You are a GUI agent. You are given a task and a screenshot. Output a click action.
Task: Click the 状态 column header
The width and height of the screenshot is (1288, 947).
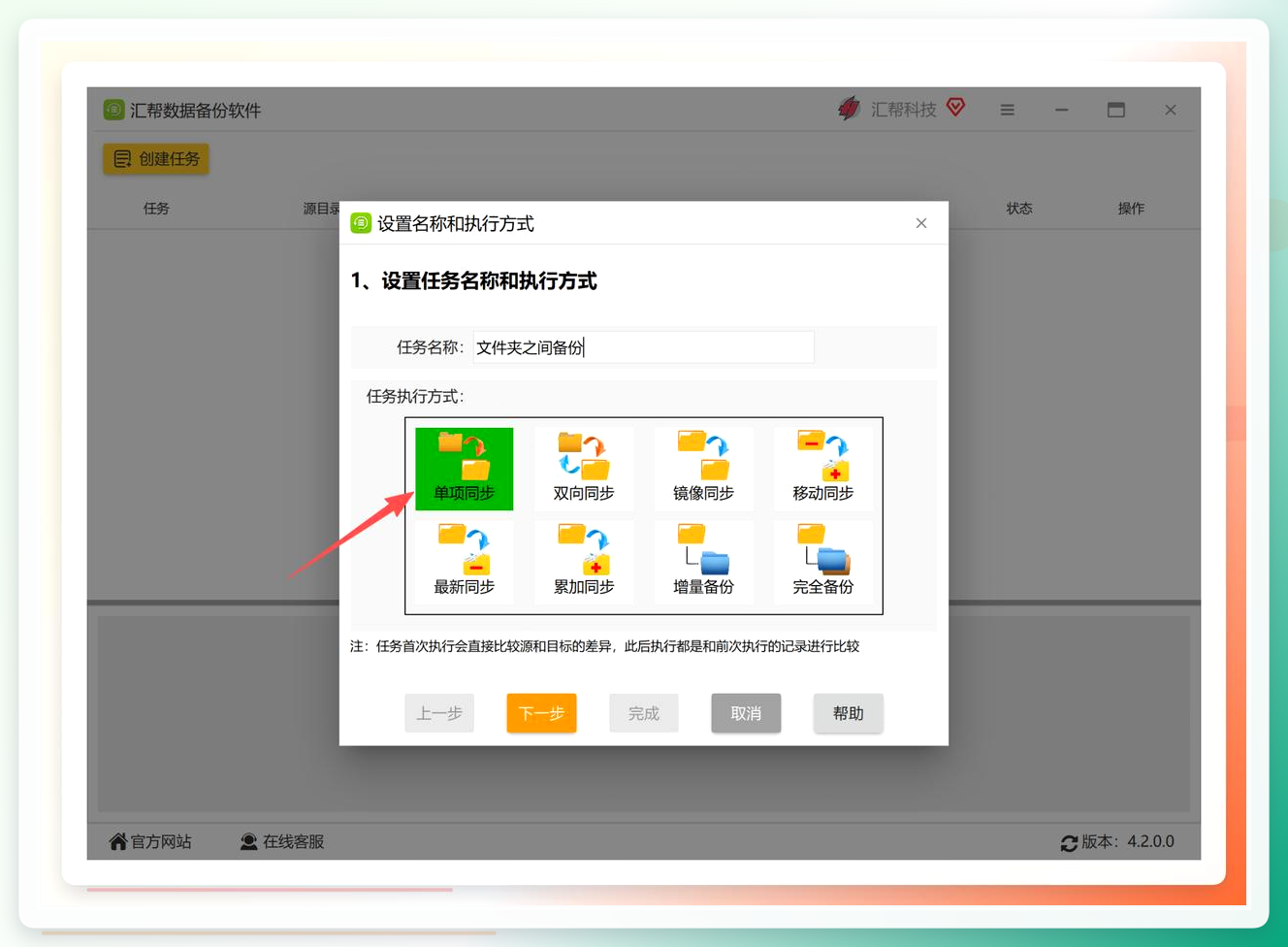click(1019, 209)
